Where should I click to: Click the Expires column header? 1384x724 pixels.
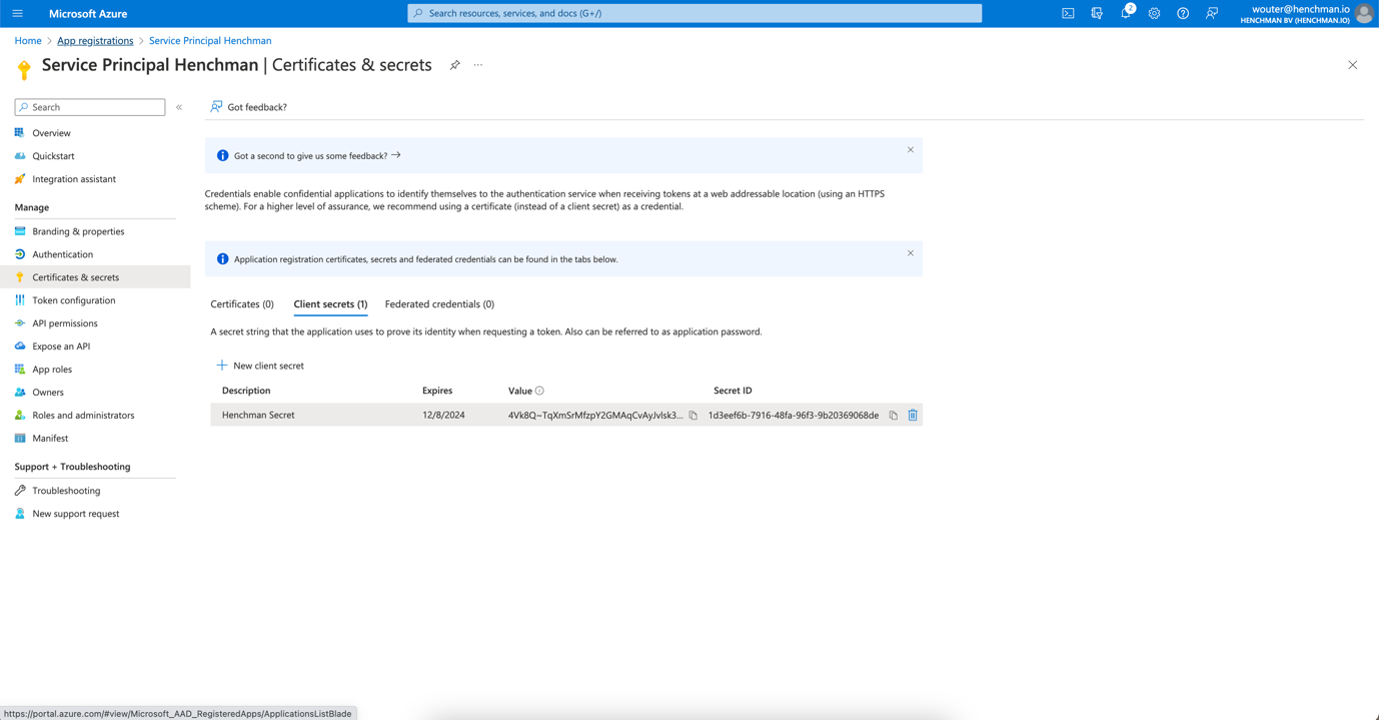pos(439,392)
